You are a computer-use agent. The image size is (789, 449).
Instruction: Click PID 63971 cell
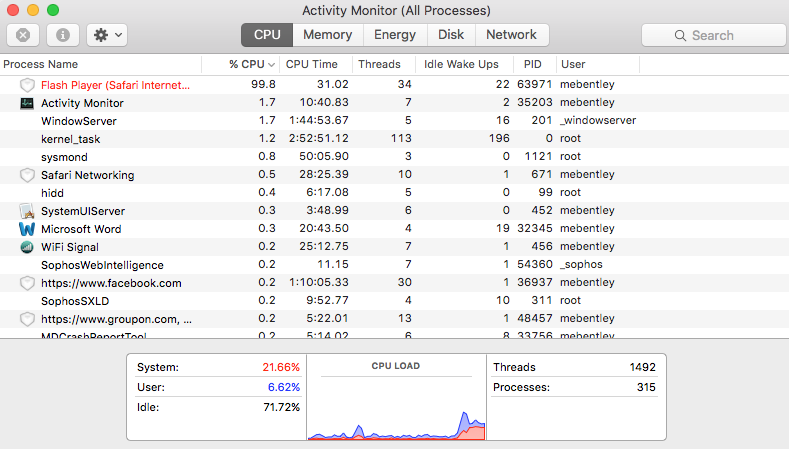tap(534, 84)
